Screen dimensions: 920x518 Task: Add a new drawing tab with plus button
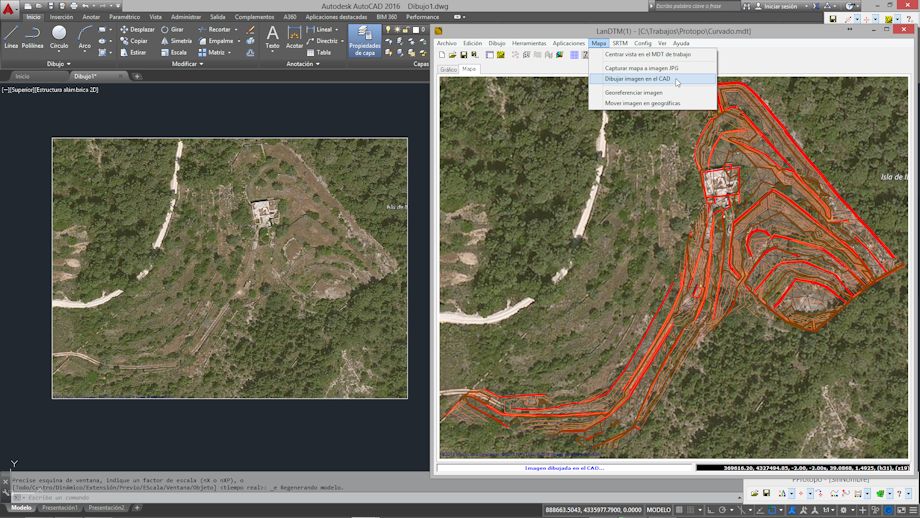pos(137,76)
